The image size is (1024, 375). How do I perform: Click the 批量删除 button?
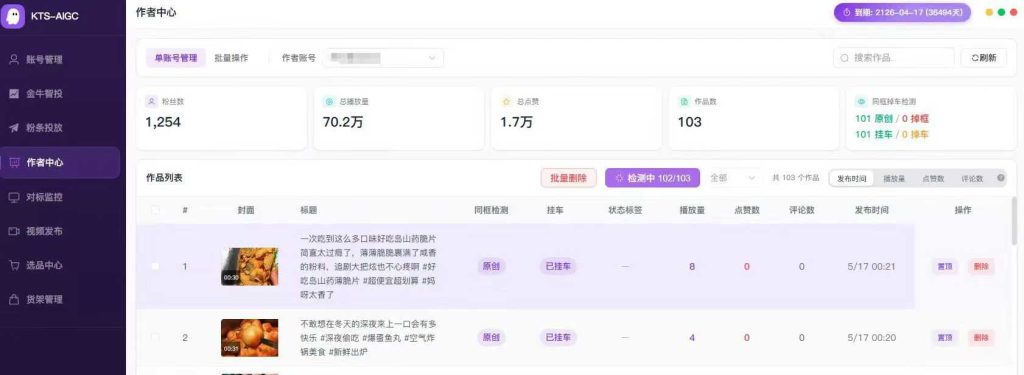coord(568,178)
